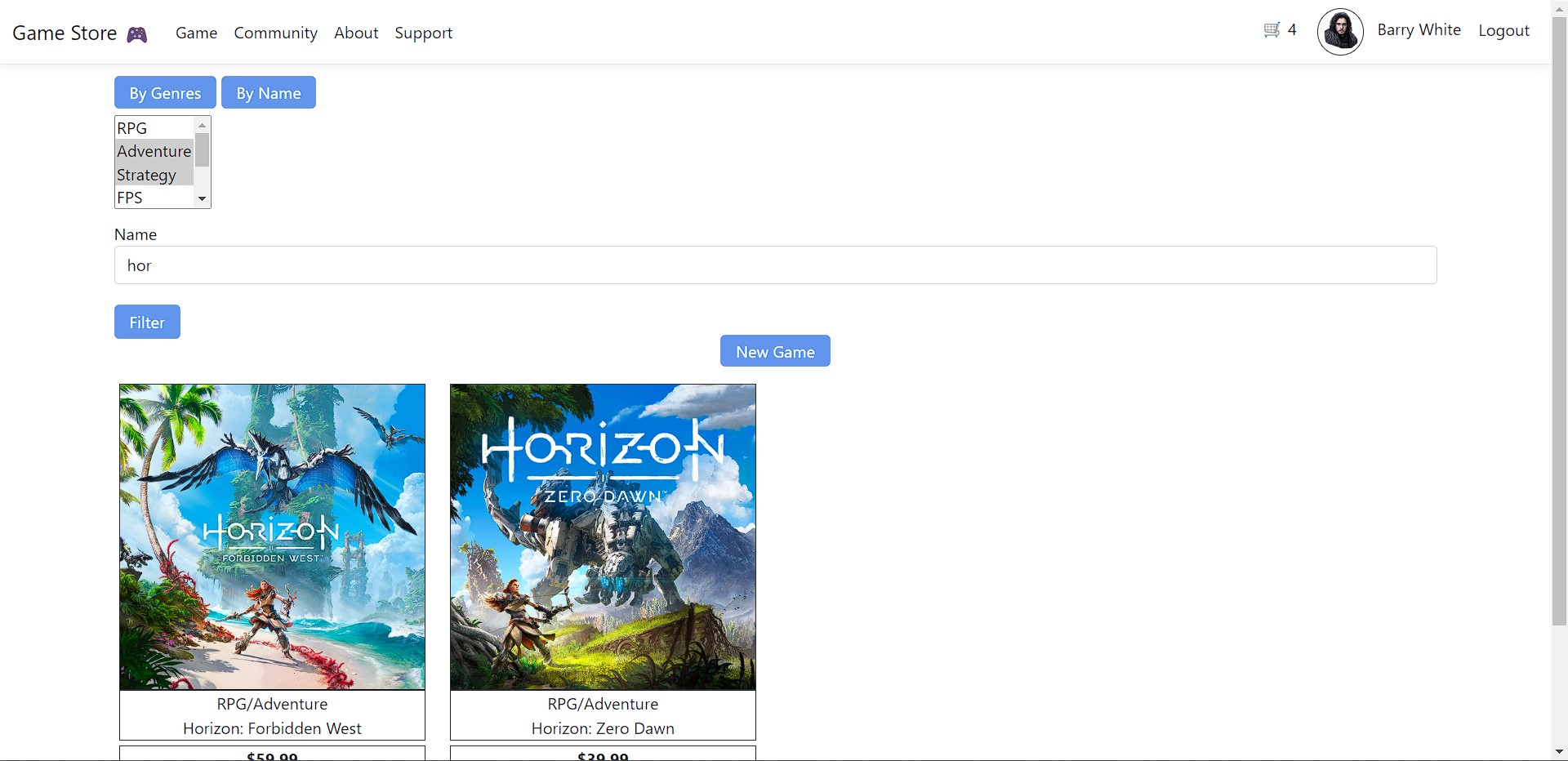The image size is (1568, 761).
Task: Click the page vertical scrollbar thumb
Action: point(1559,321)
